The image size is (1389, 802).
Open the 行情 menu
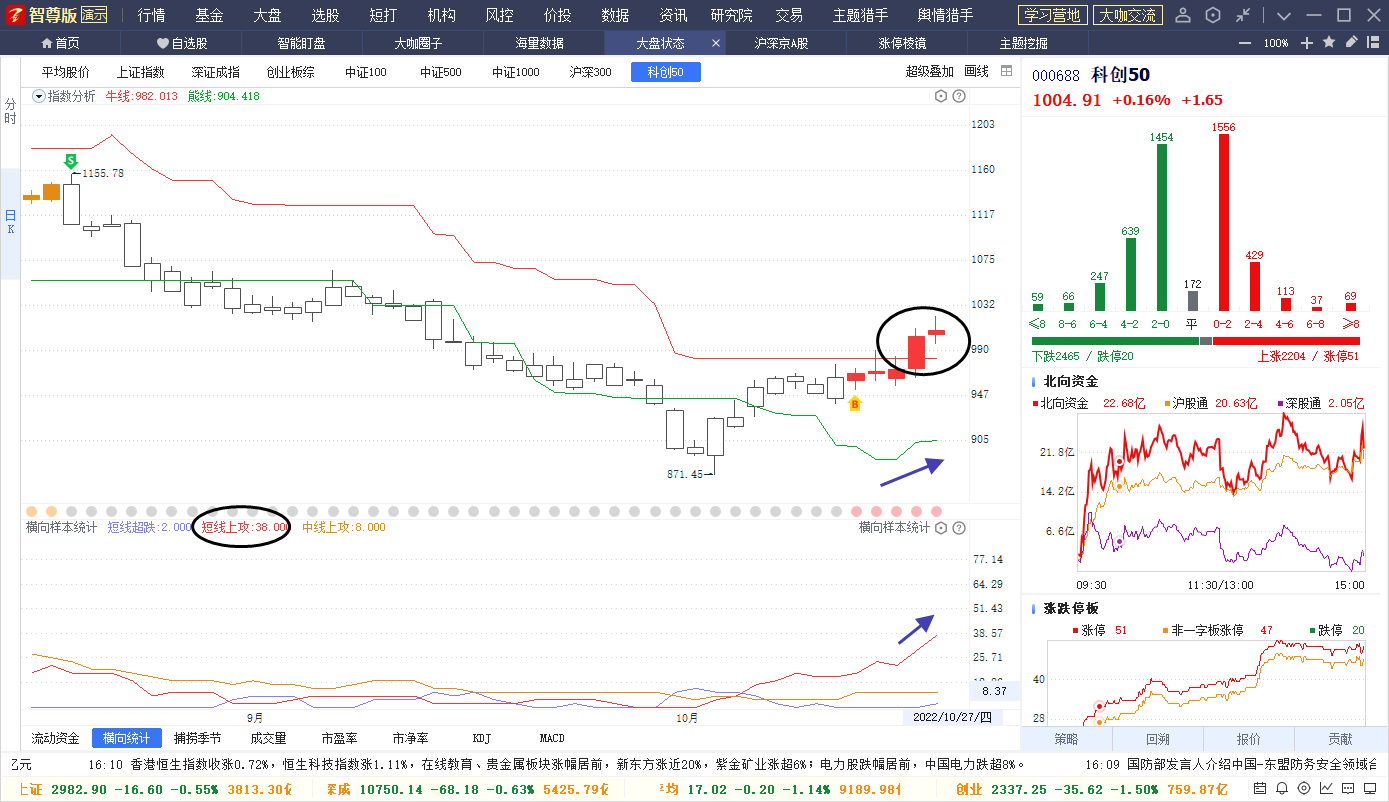(x=151, y=15)
